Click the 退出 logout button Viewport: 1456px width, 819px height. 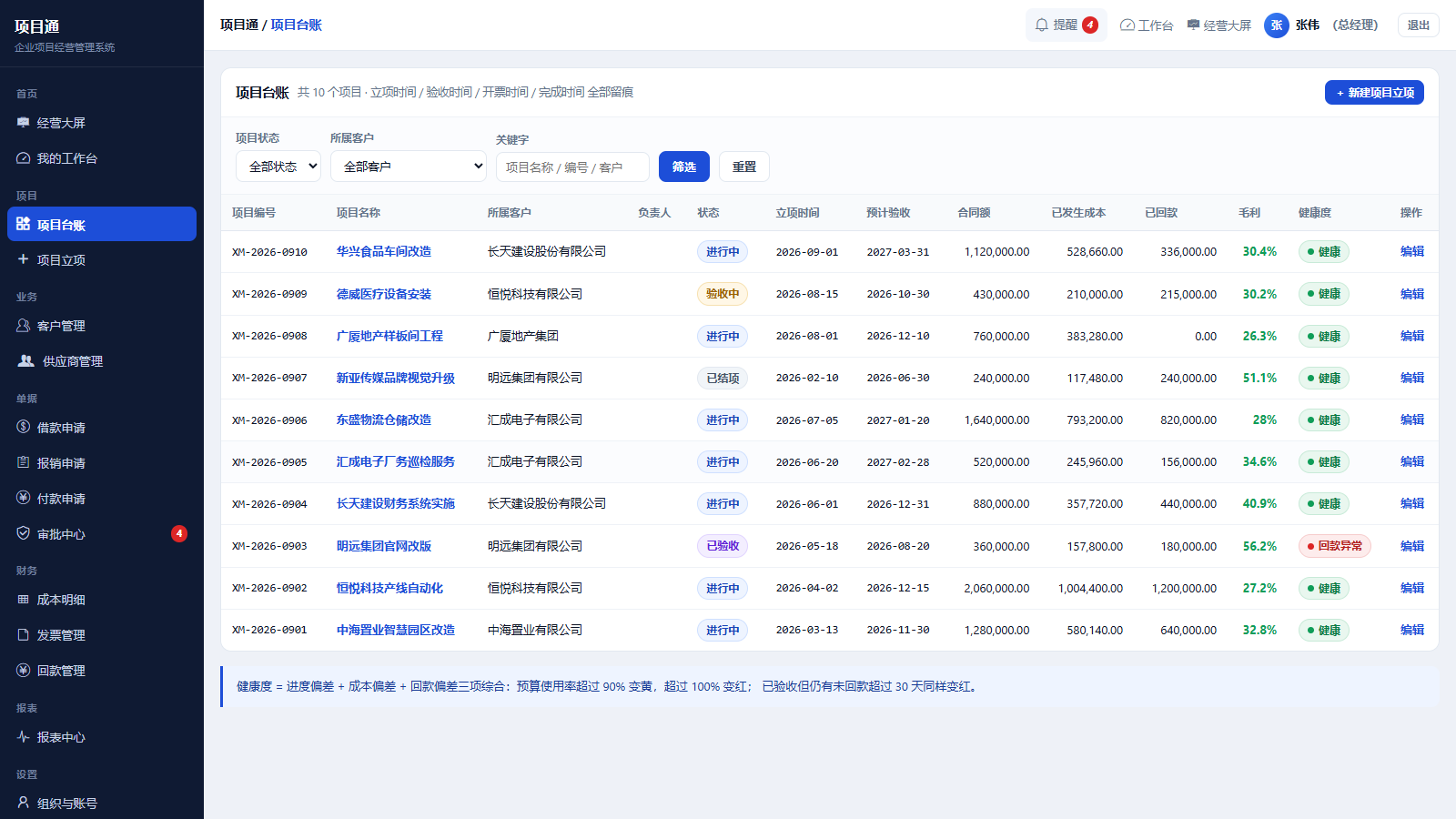[1418, 25]
